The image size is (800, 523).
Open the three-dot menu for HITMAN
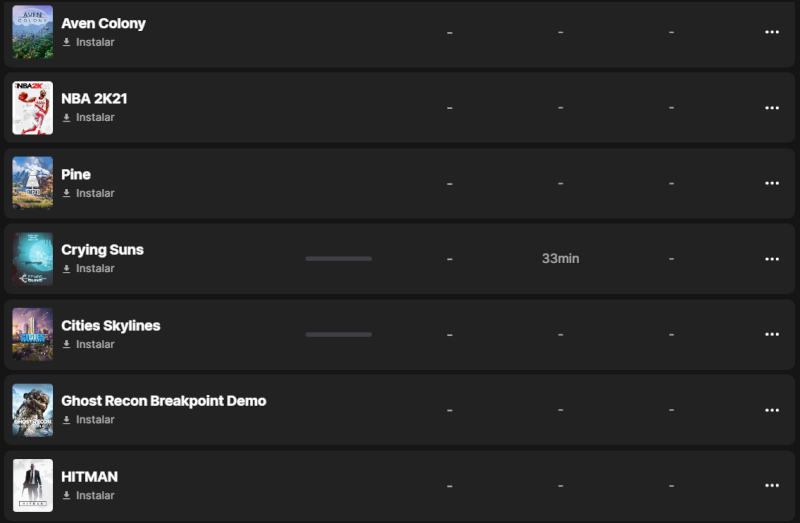[x=771, y=485]
